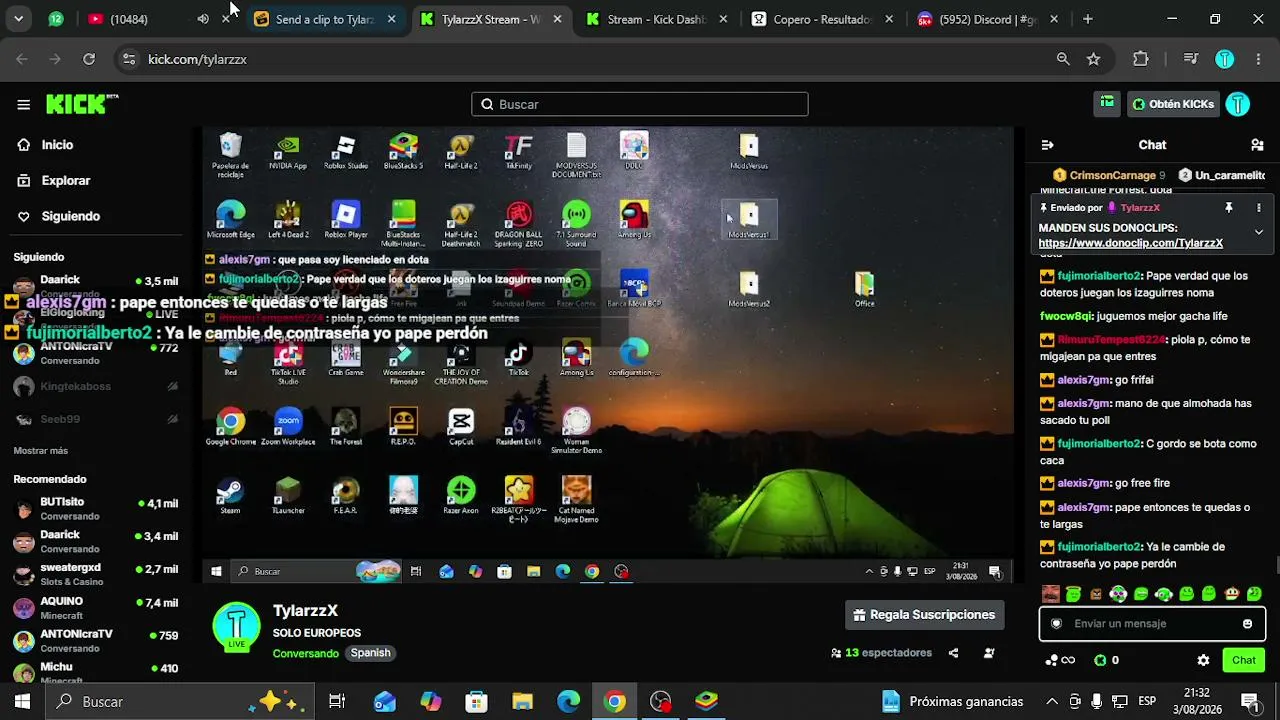Viewport: 1280px width, 720px height.
Task: Mute the YouTube tab audio
Action: pos(203,19)
